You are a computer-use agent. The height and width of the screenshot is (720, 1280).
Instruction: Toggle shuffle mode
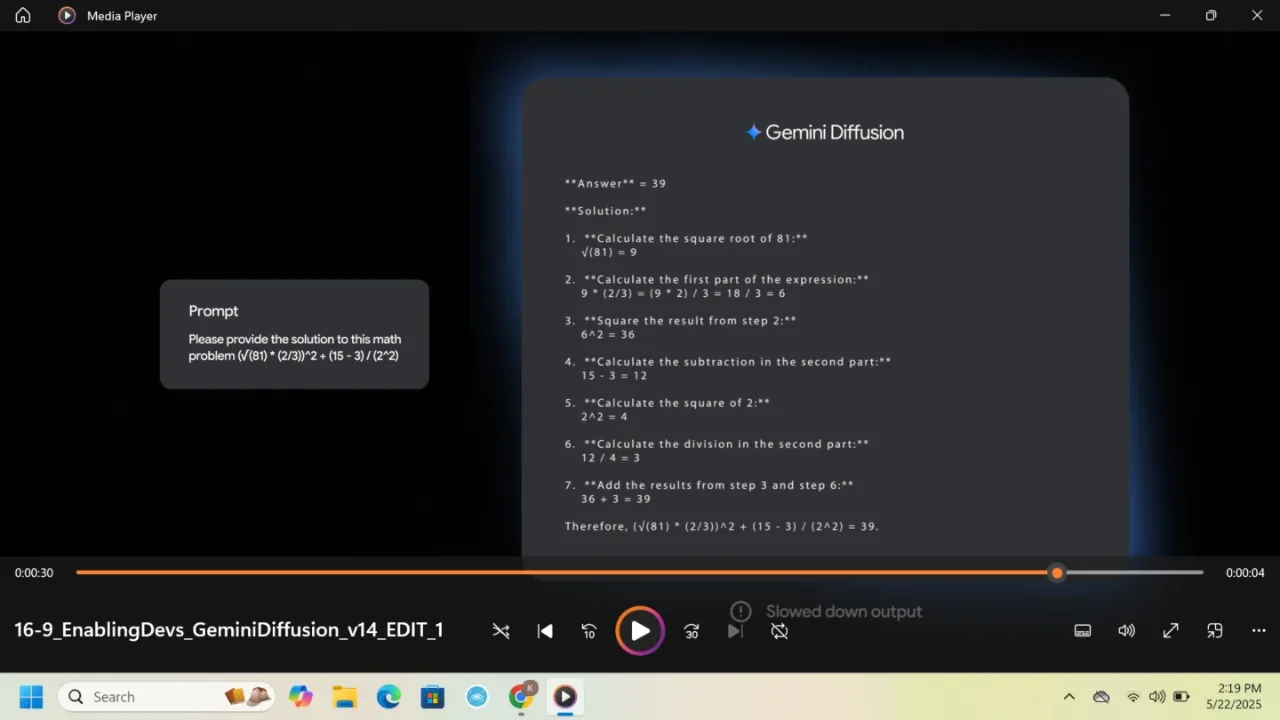pyautogui.click(x=501, y=631)
